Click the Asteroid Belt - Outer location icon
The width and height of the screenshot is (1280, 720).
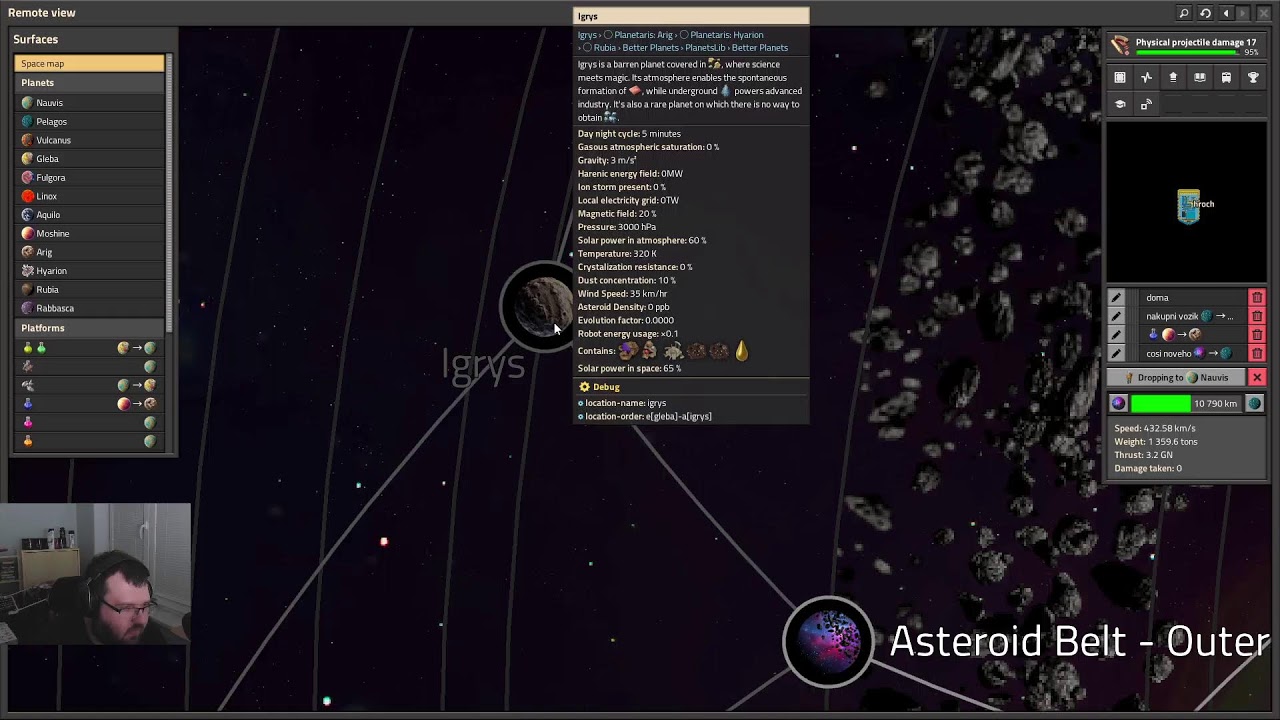point(828,640)
